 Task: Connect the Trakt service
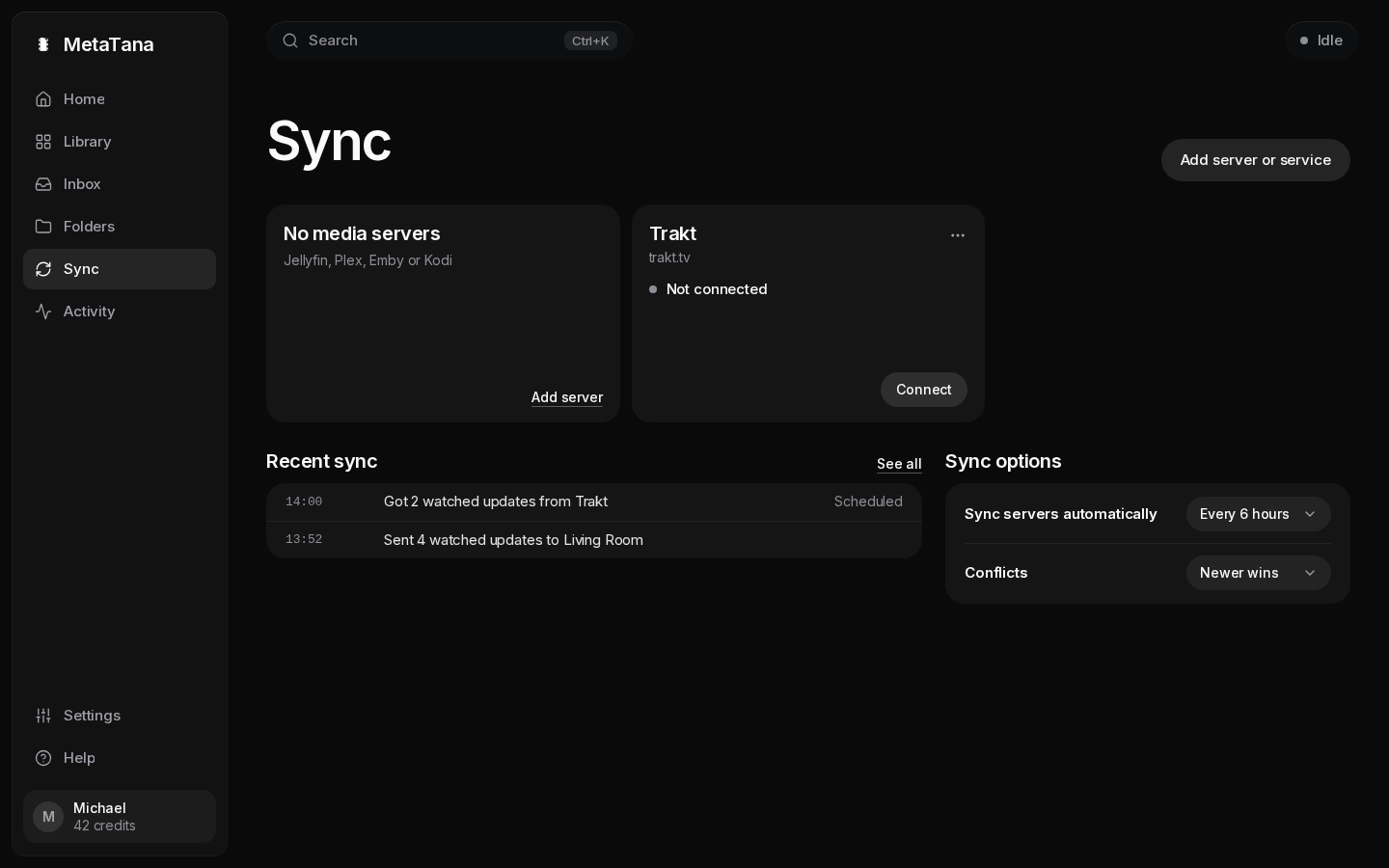click(924, 390)
